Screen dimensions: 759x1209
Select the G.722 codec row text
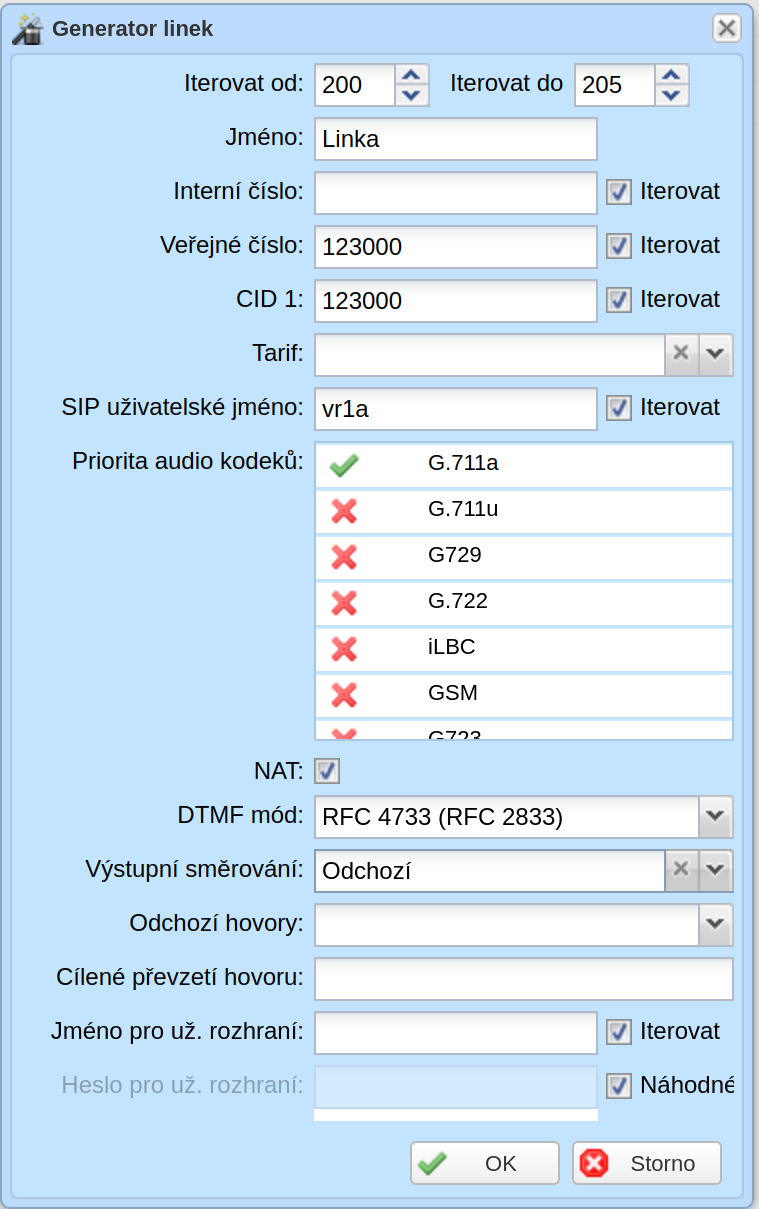pyautogui.click(x=458, y=601)
